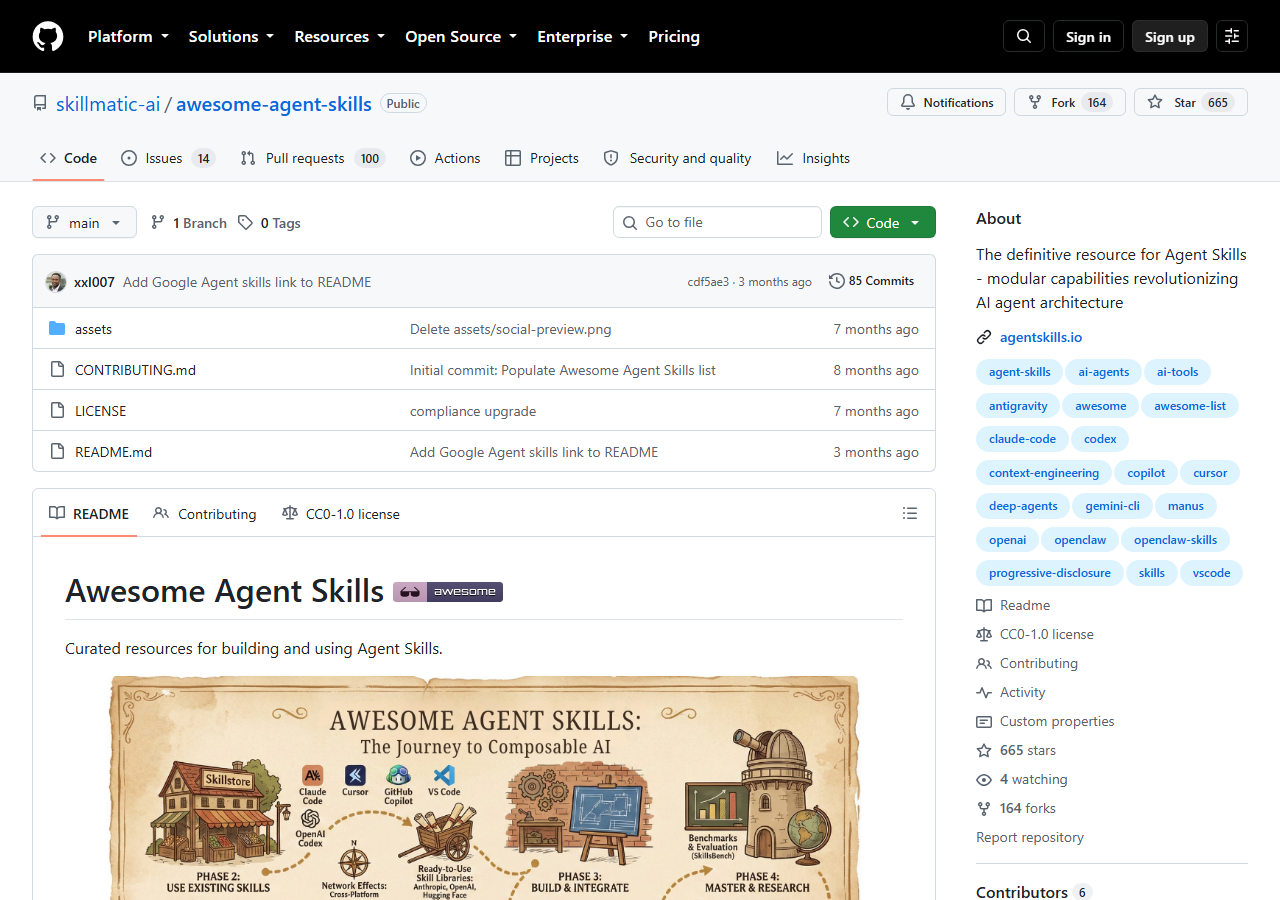Click the Go to file search field

717,222
